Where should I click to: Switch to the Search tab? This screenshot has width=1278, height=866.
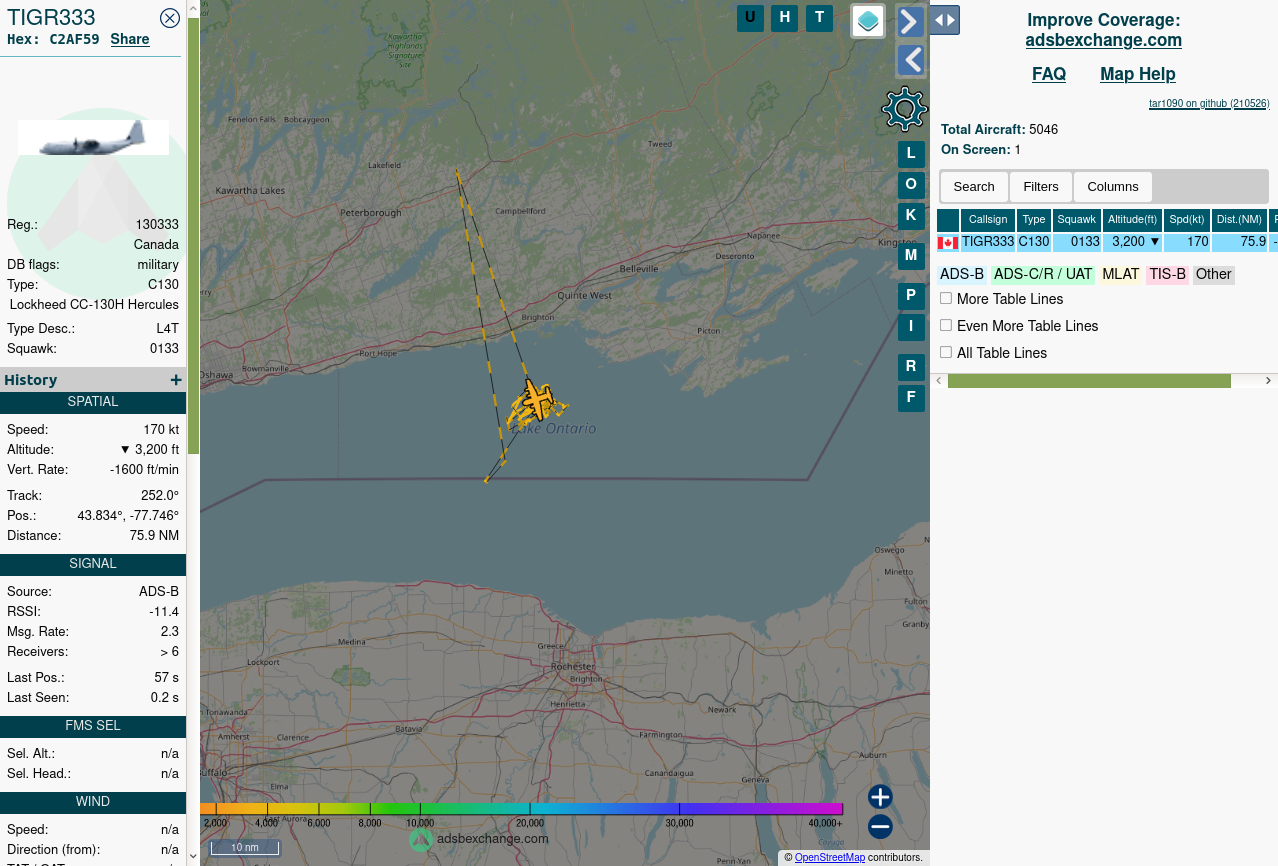click(x=974, y=187)
